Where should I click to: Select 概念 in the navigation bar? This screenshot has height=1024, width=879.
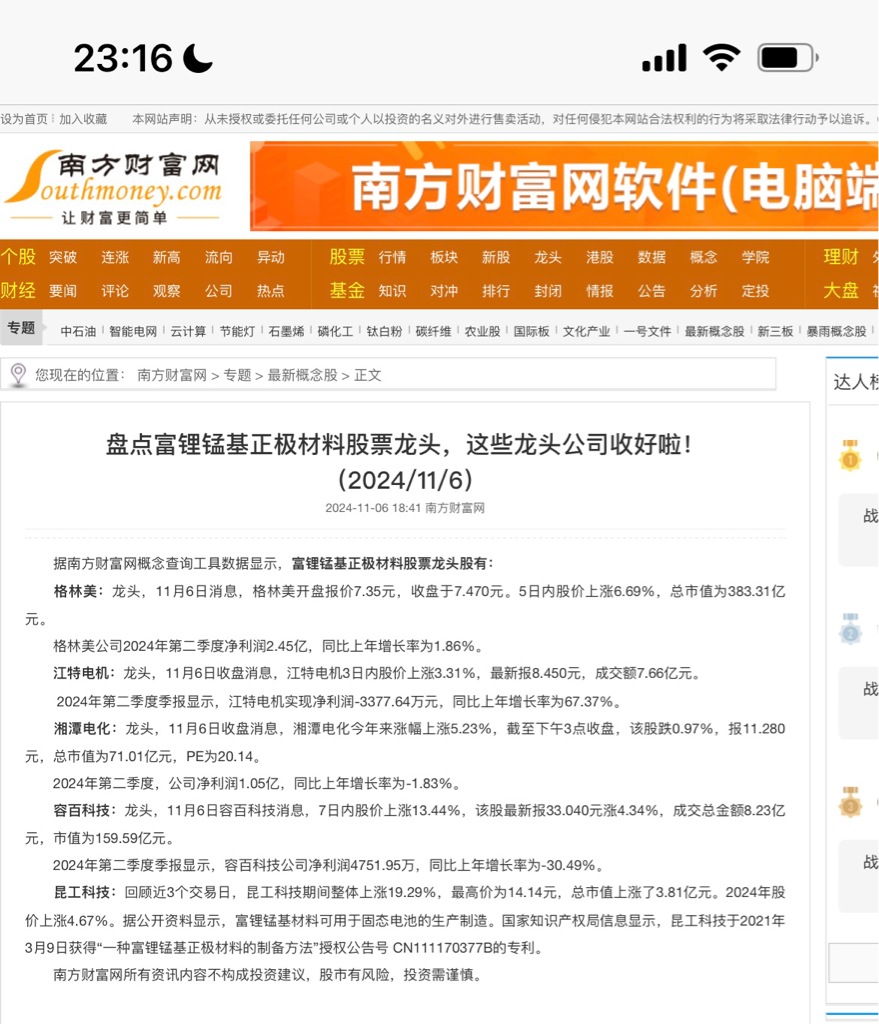tap(704, 257)
